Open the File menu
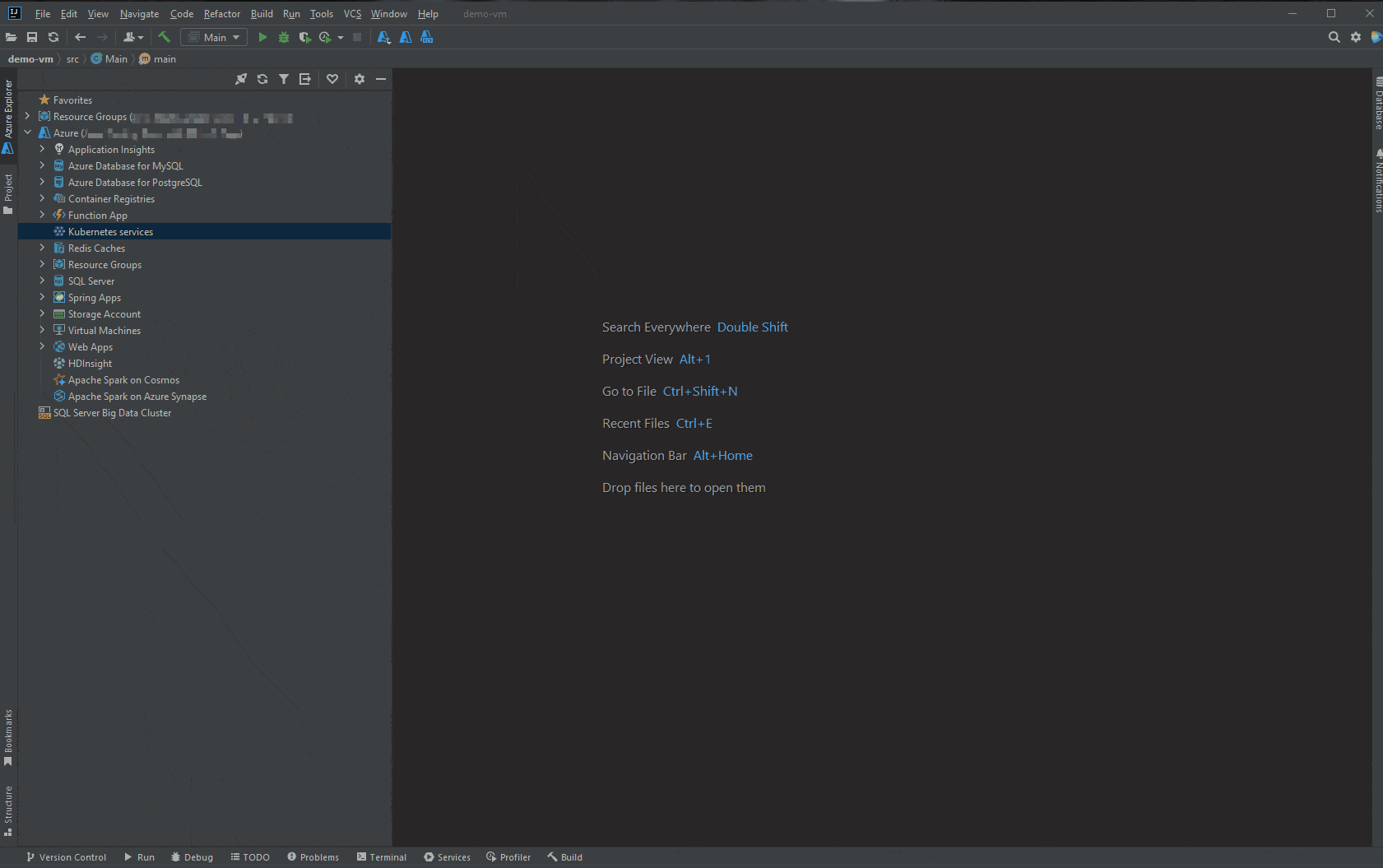1383x868 pixels. pos(43,14)
